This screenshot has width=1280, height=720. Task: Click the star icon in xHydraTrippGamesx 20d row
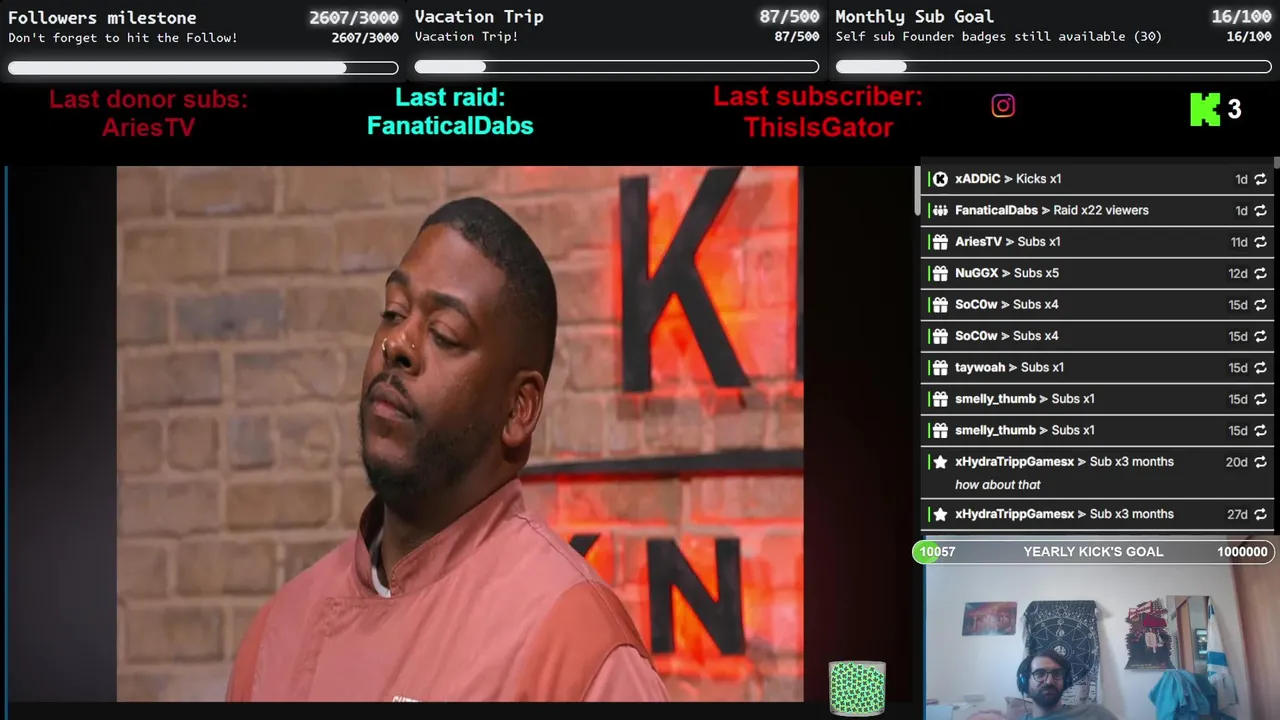940,462
